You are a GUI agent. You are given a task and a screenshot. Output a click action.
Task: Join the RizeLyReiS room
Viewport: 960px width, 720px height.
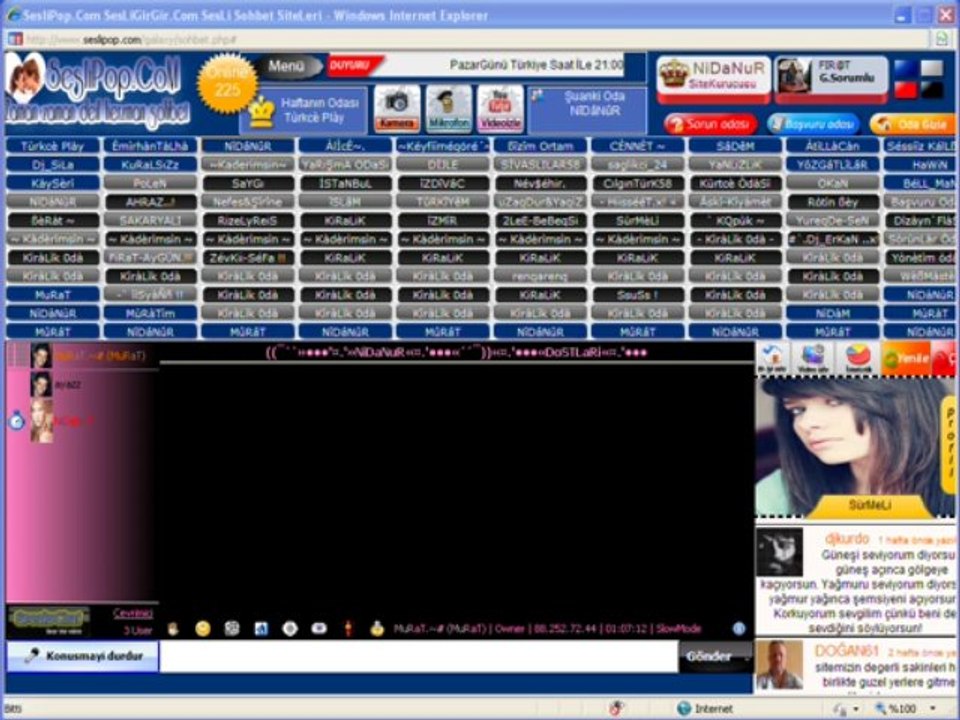coord(247,220)
